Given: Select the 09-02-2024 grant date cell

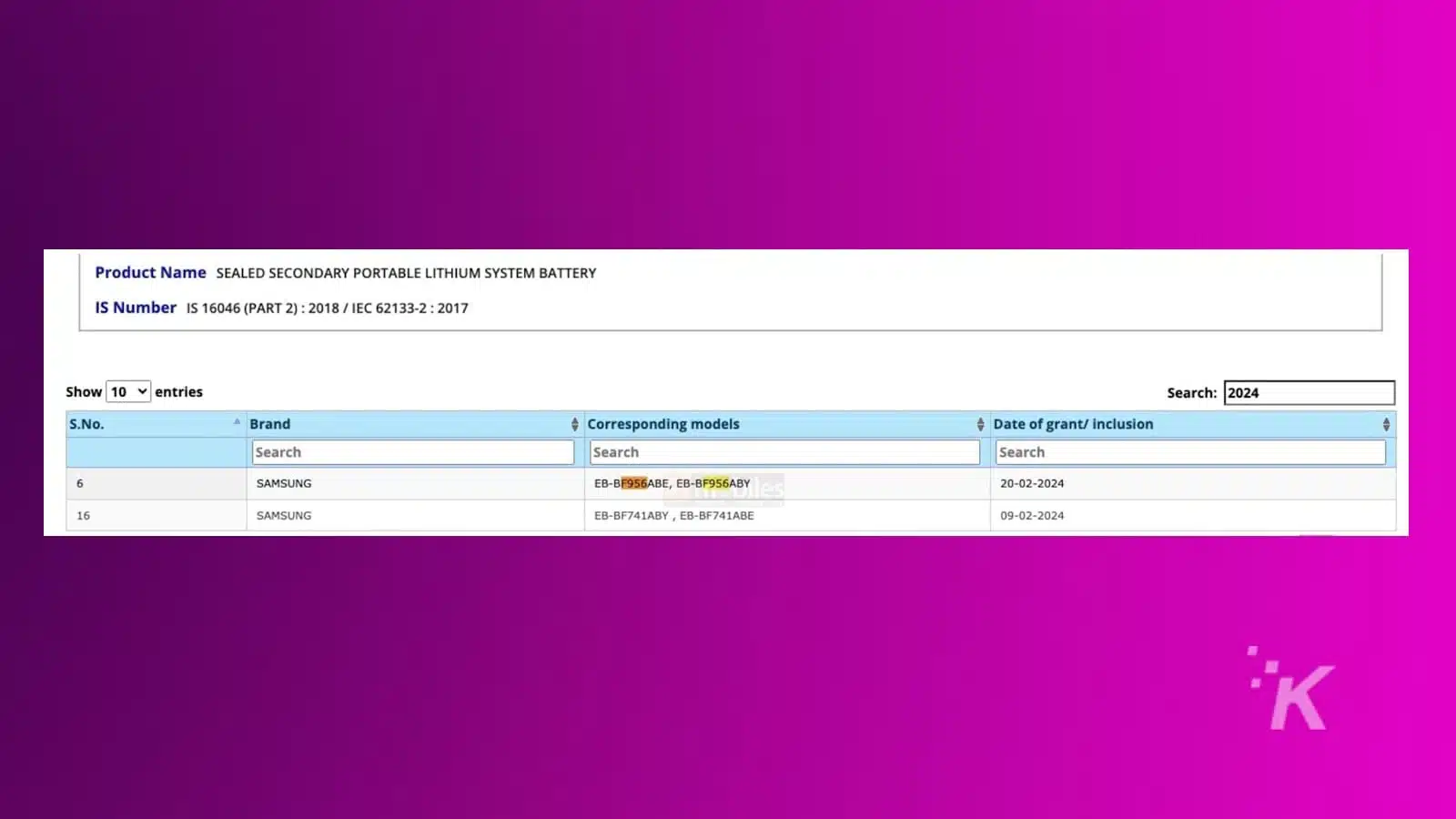Looking at the screenshot, I should click(1032, 516).
